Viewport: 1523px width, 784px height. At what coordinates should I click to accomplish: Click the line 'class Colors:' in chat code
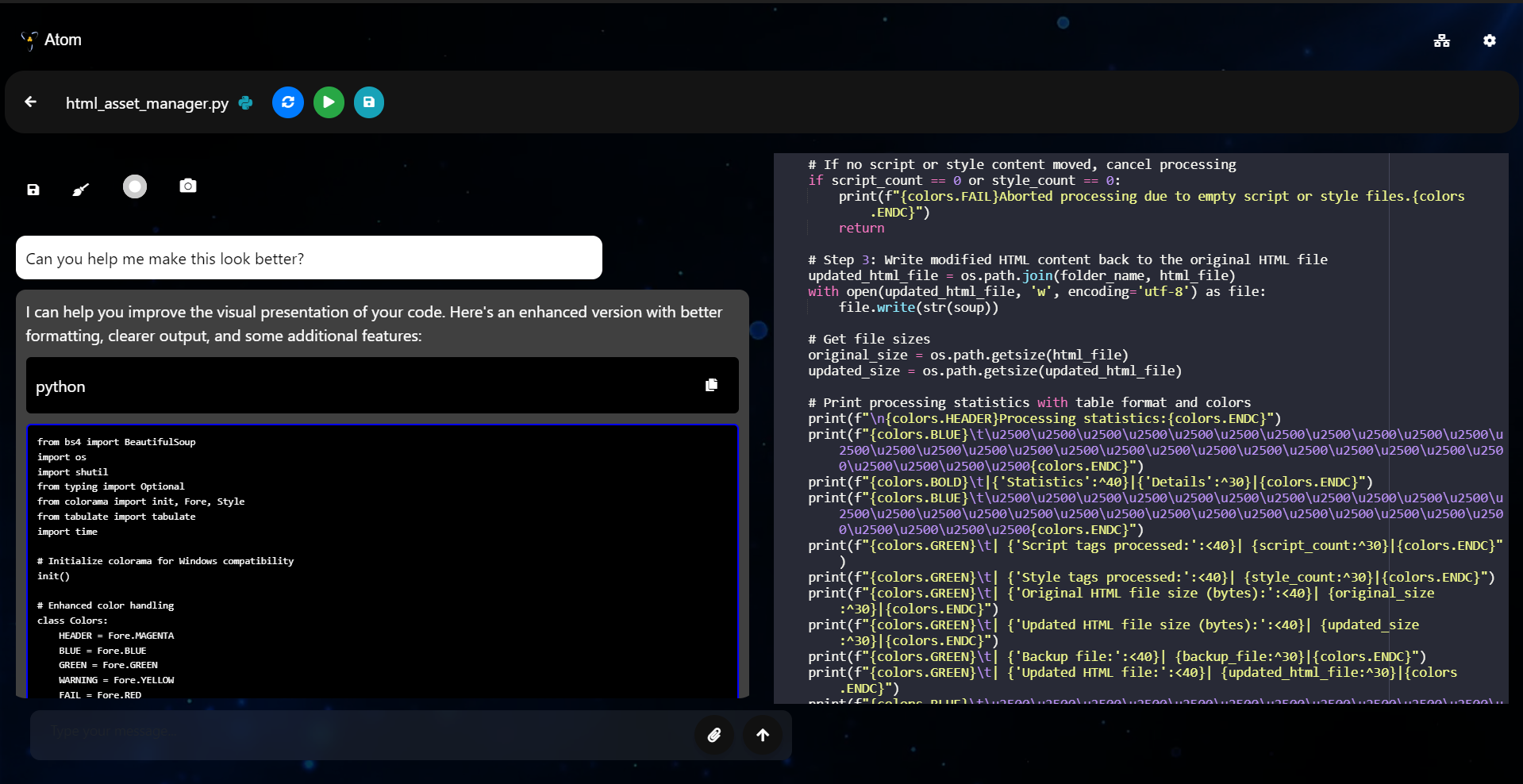pyautogui.click(x=72, y=621)
